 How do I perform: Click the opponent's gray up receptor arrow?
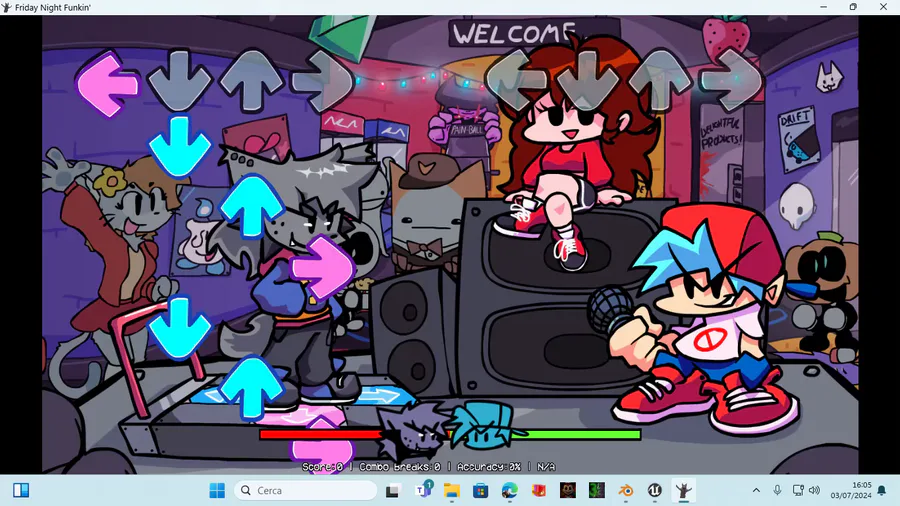[x=251, y=80]
